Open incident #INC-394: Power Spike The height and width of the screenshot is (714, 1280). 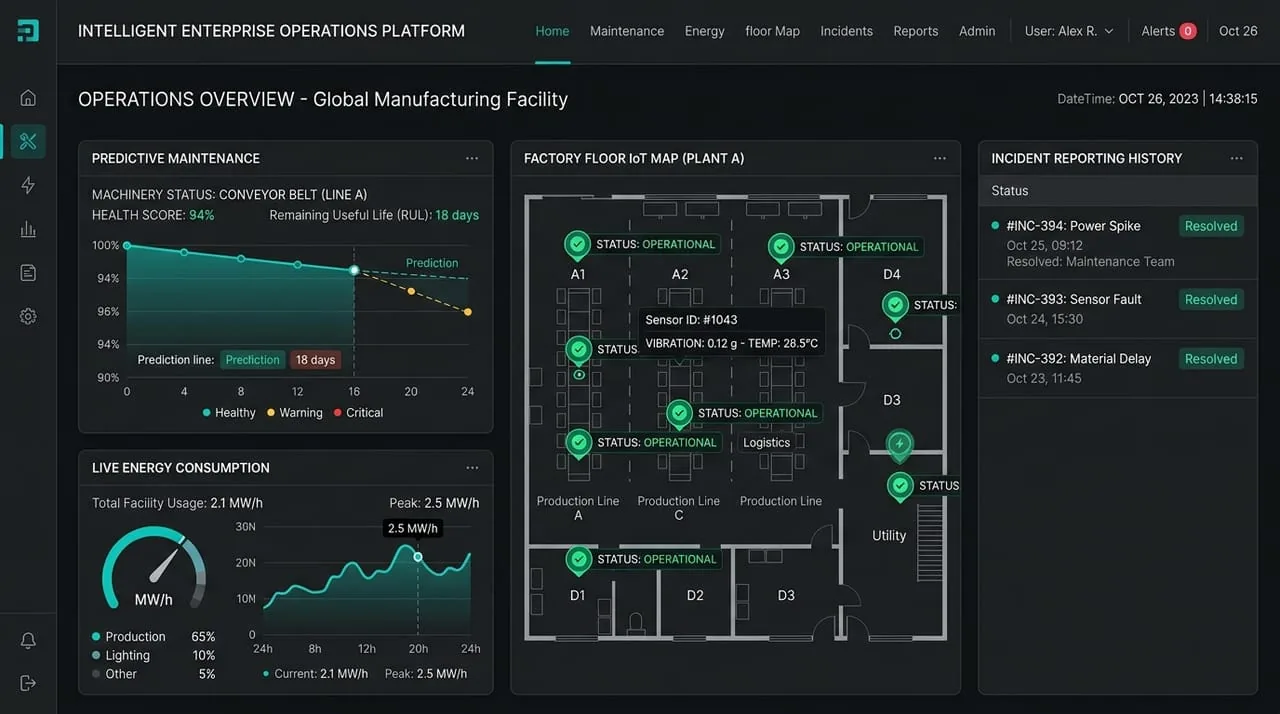point(1117,243)
